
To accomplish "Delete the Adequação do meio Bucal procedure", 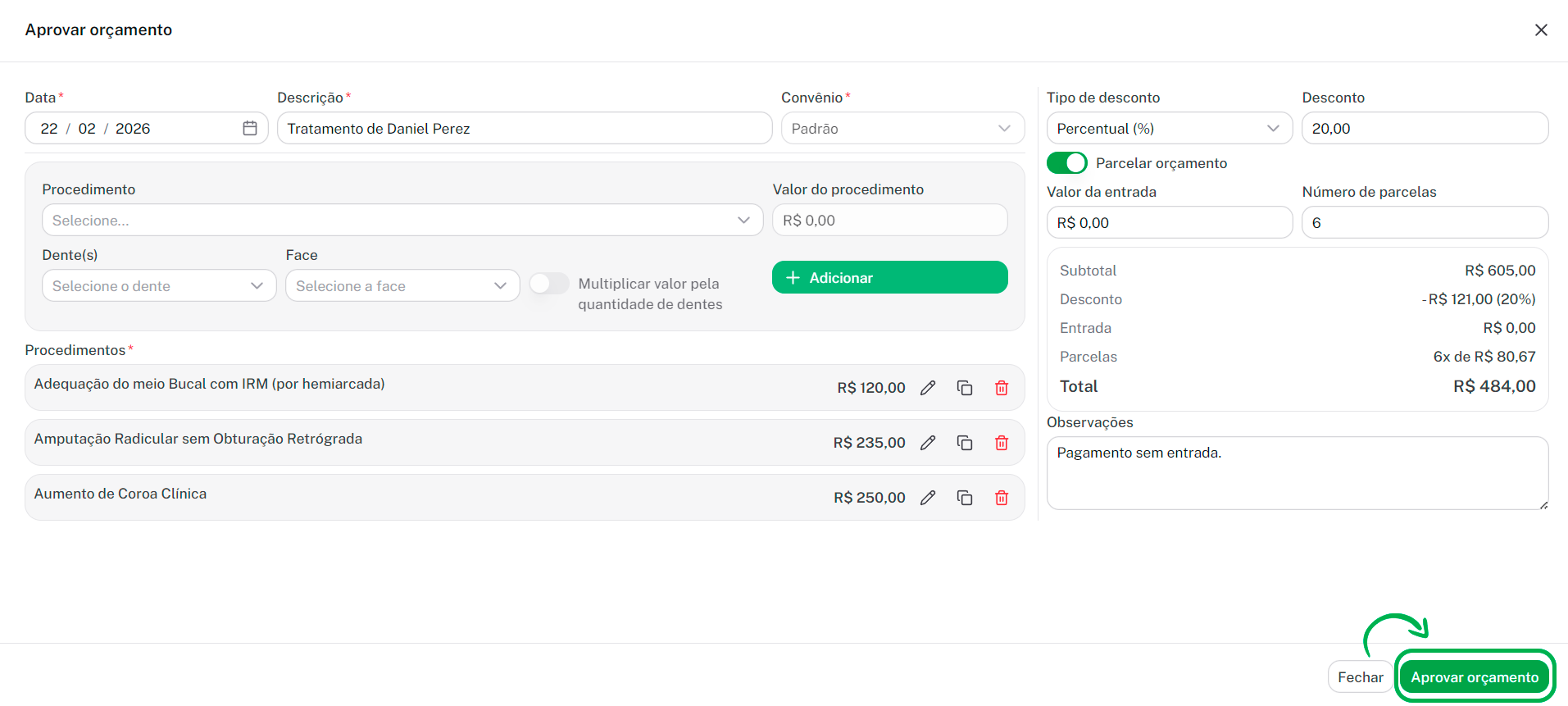I will coord(1002,388).
